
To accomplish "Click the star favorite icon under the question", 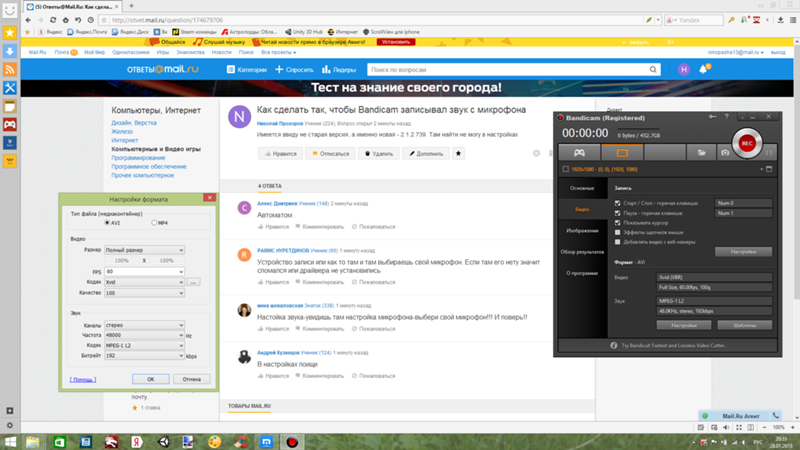I will click(x=458, y=154).
